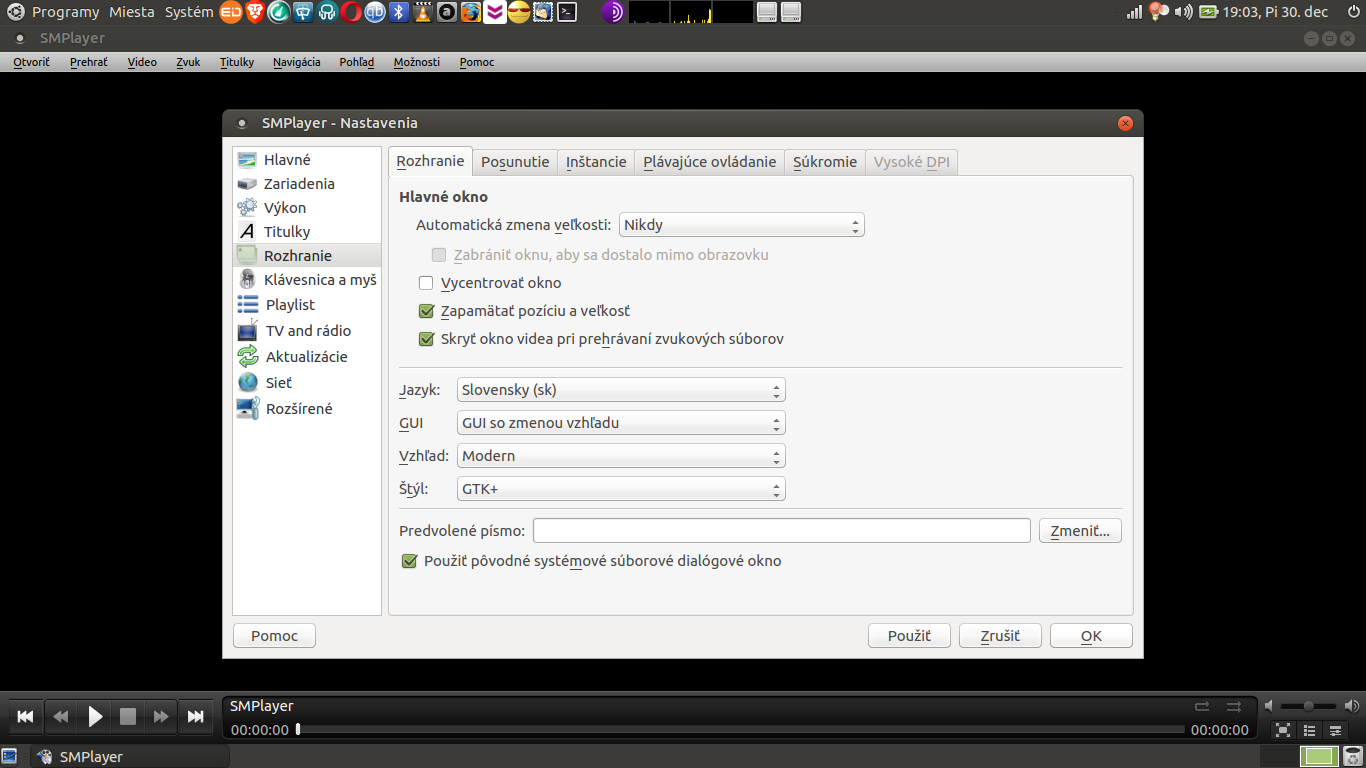Screen dimensions: 1366x768
Task: Skip to next track in playlist
Action: [x=196, y=716]
